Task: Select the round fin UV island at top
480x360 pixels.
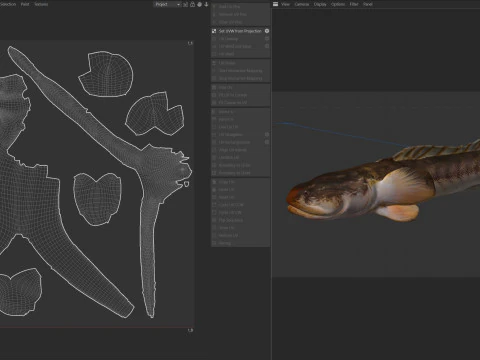Action: (x=106, y=74)
